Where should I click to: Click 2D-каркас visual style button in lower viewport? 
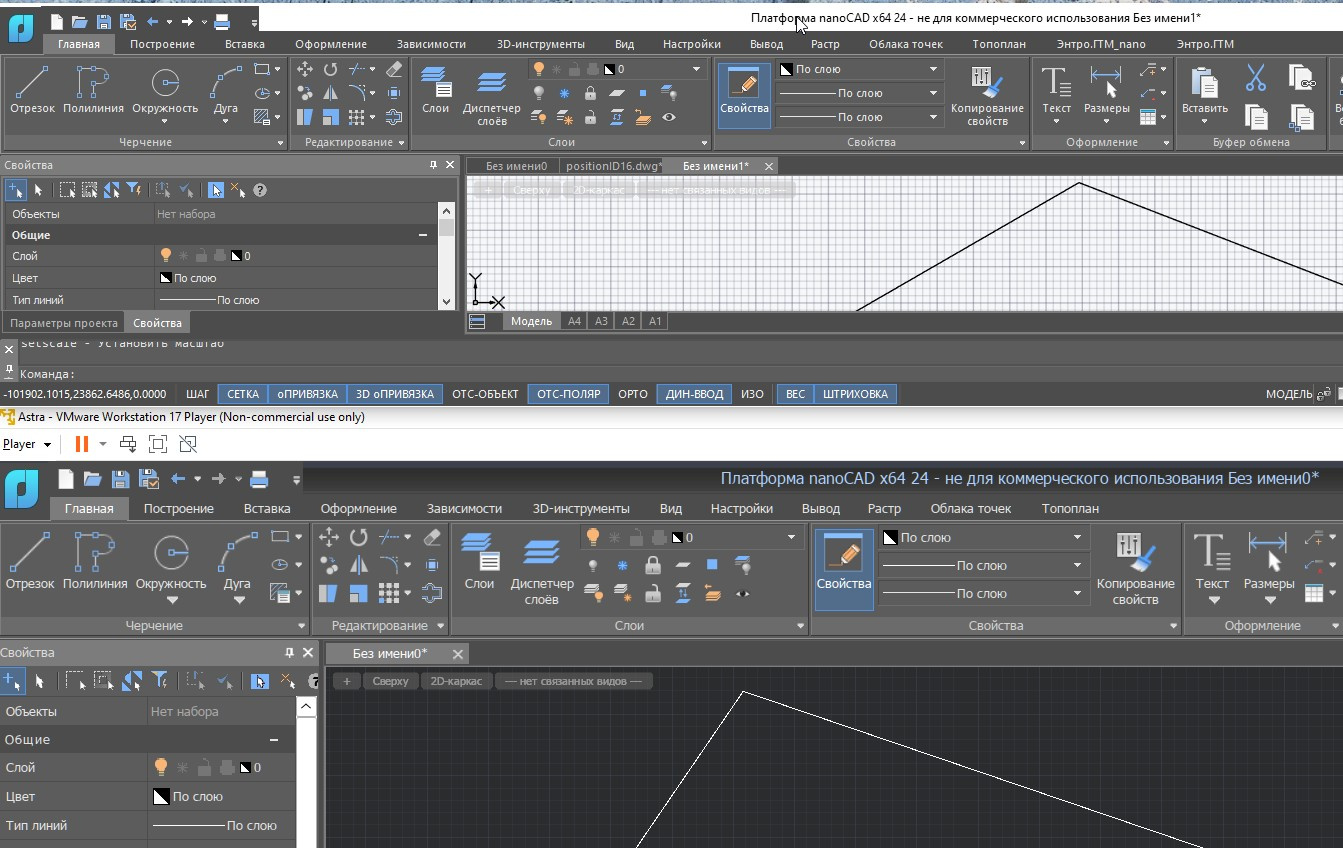(x=456, y=681)
